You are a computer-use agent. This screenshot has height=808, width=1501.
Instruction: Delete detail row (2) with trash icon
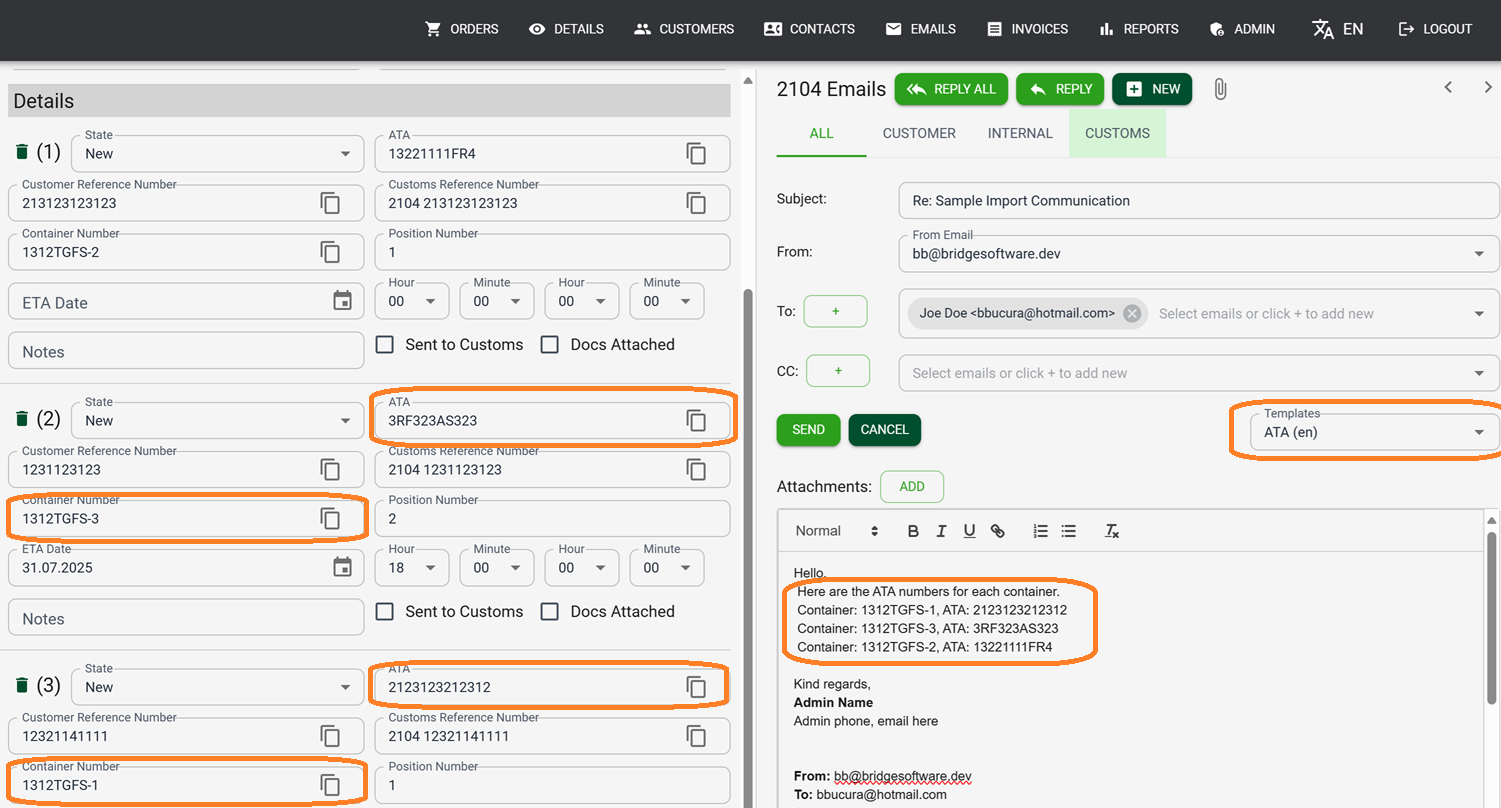coord(22,419)
